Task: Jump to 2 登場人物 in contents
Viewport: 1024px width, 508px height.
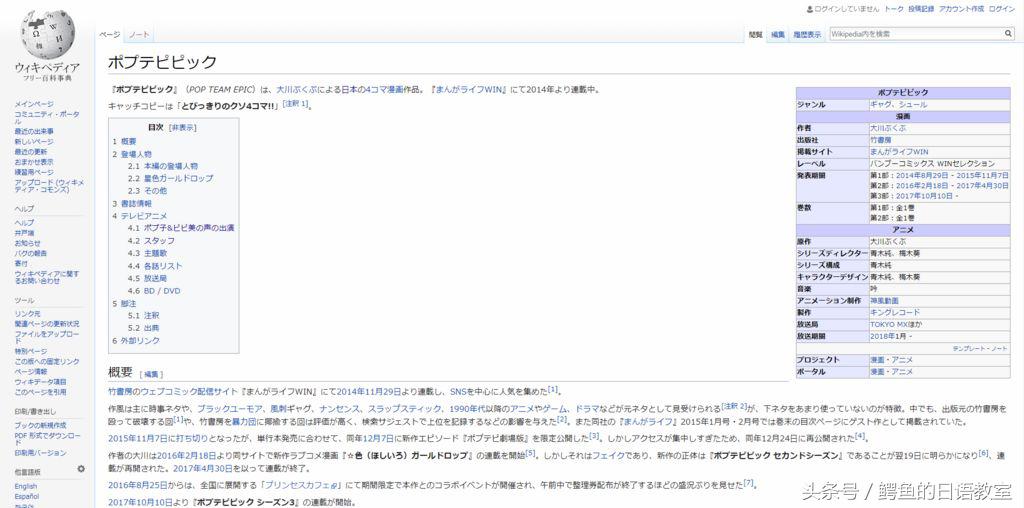Action: pos(132,154)
